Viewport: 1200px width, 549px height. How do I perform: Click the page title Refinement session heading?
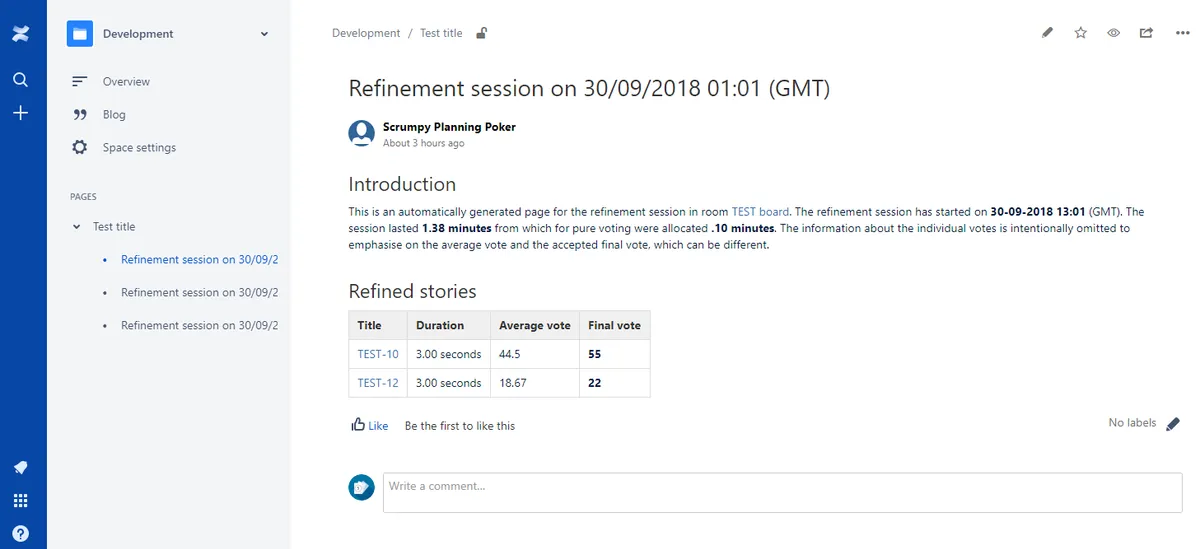pos(589,88)
